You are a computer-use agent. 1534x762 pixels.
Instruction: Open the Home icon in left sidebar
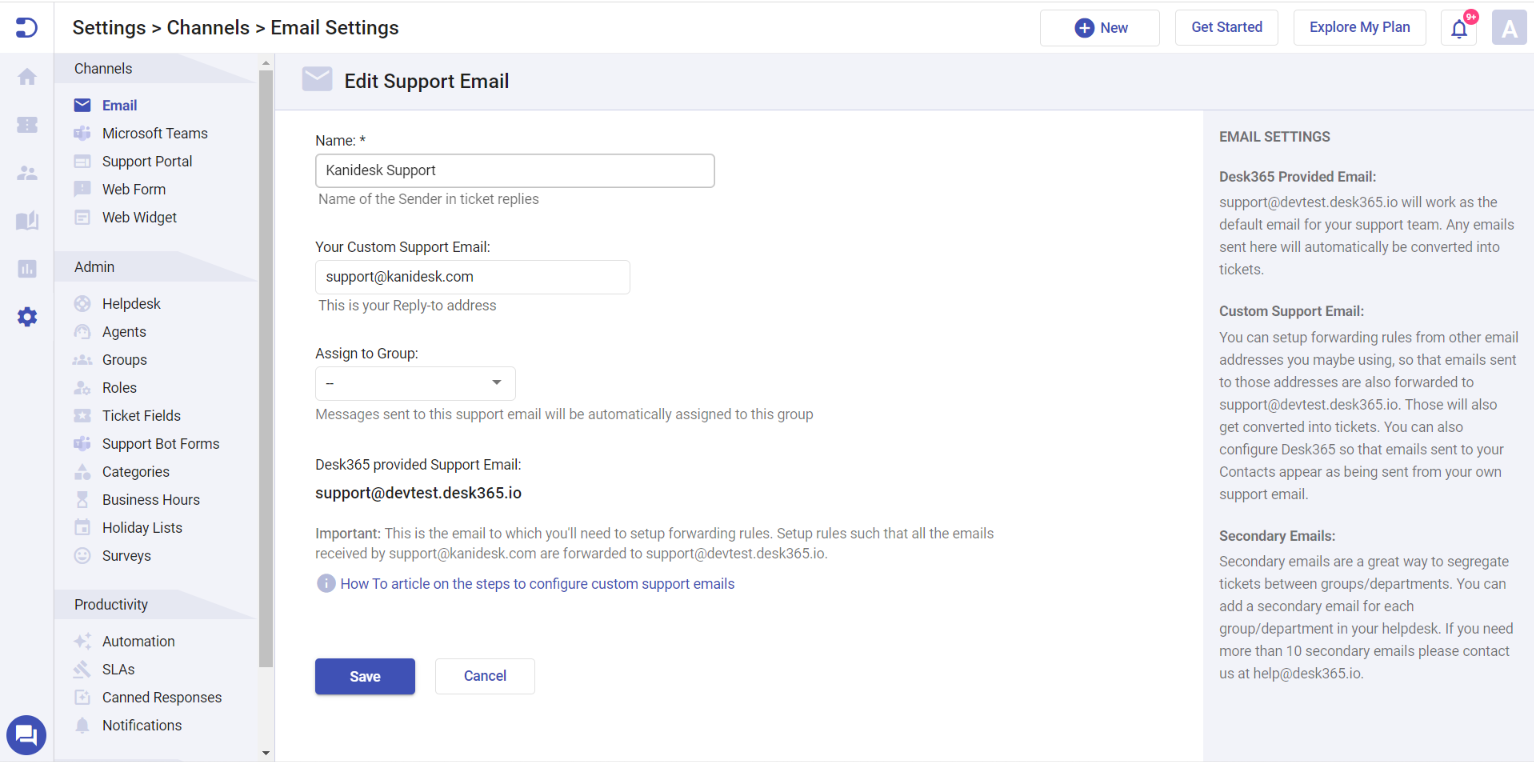tap(26, 76)
